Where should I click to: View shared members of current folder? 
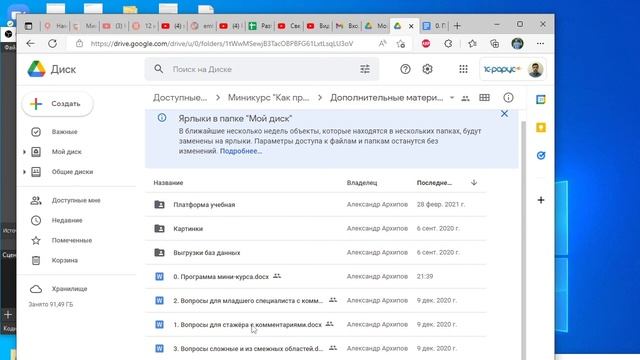click(465, 98)
